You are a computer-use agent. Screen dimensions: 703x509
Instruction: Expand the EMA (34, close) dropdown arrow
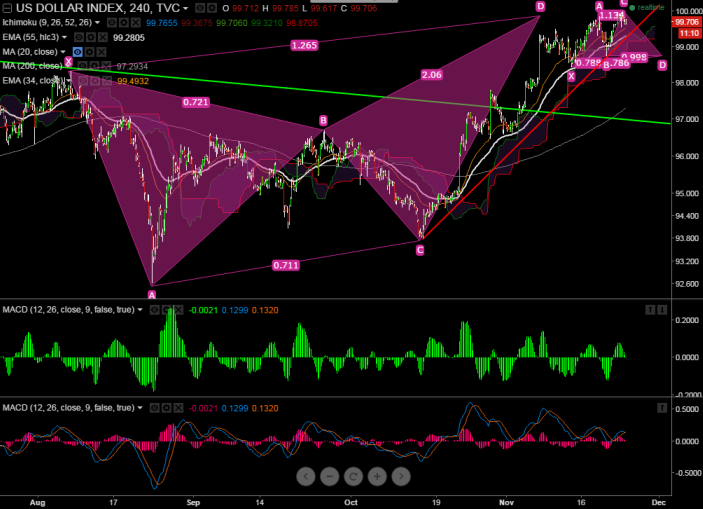click(x=69, y=81)
